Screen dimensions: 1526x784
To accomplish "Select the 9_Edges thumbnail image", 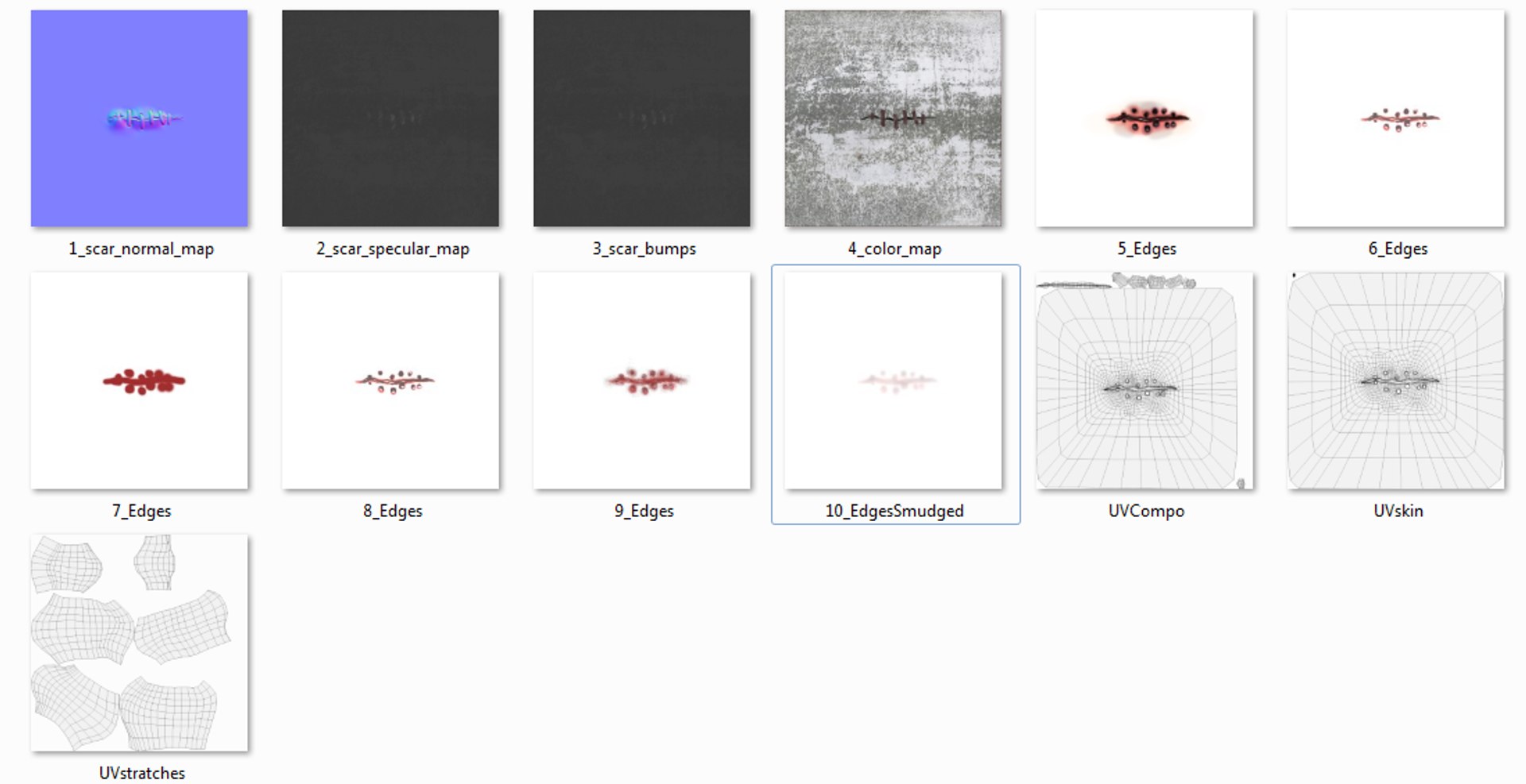I will click(641, 380).
